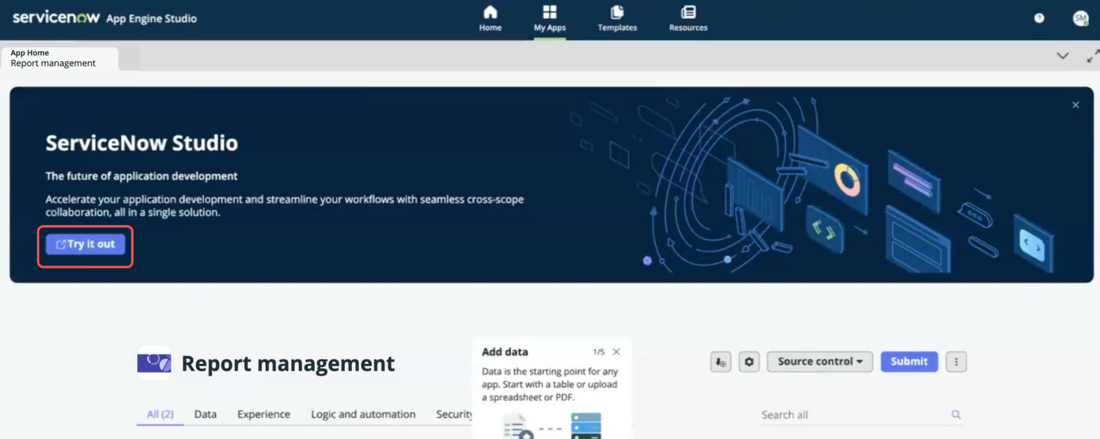The image size is (1100, 439).
Task: Click the ServiceNow logo
Action: pos(56,18)
